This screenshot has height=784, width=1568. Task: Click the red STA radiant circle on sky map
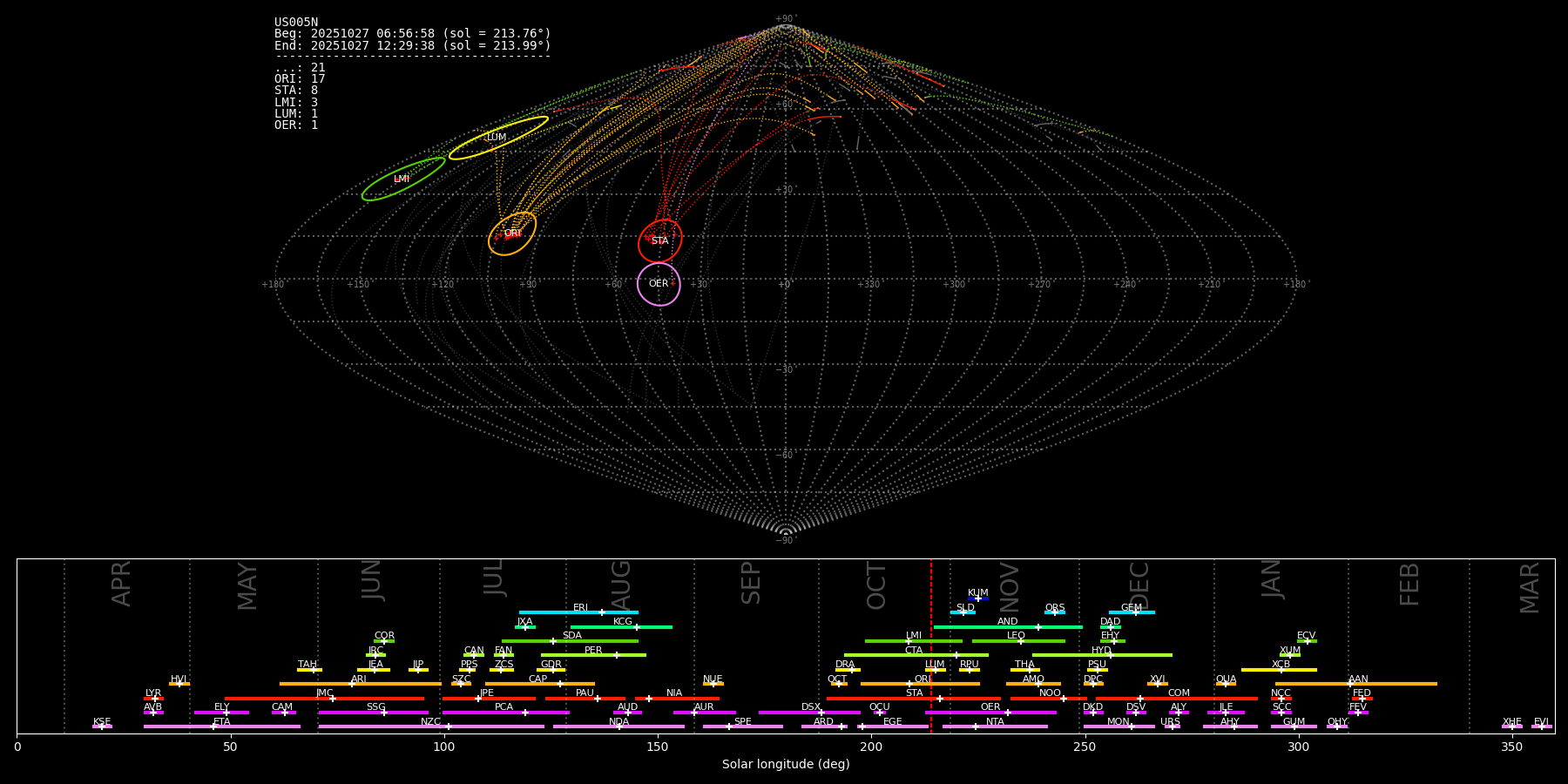click(x=659, y=241)
